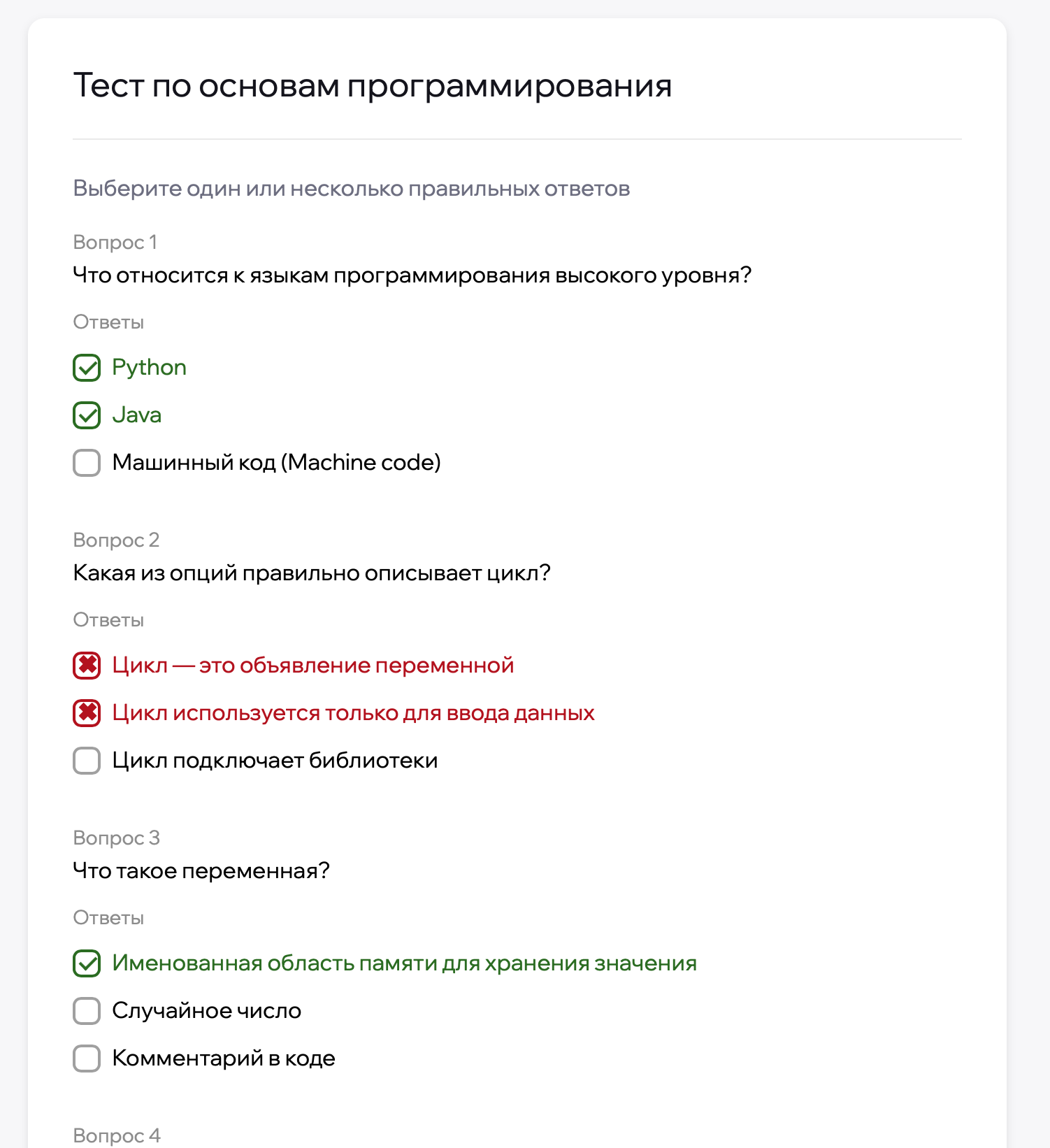Click the green checkmark next to Java
Image resolution: width=1050 pixels, height=1148 pixels.
[86, 415]
